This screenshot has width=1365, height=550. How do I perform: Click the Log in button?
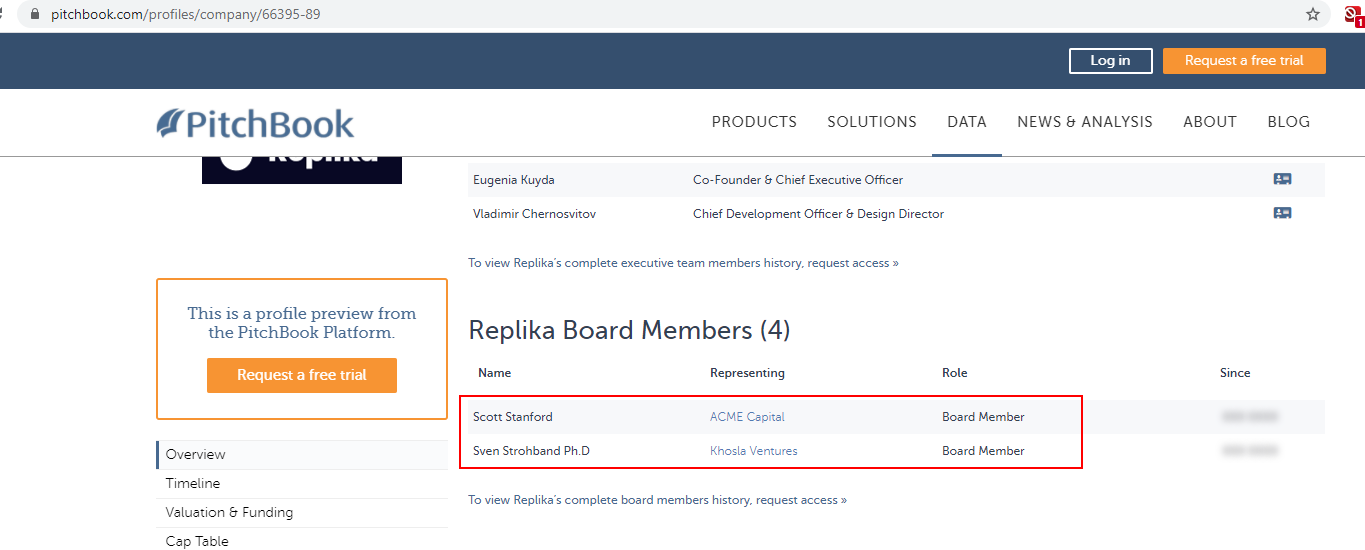tap(1110, 61)
